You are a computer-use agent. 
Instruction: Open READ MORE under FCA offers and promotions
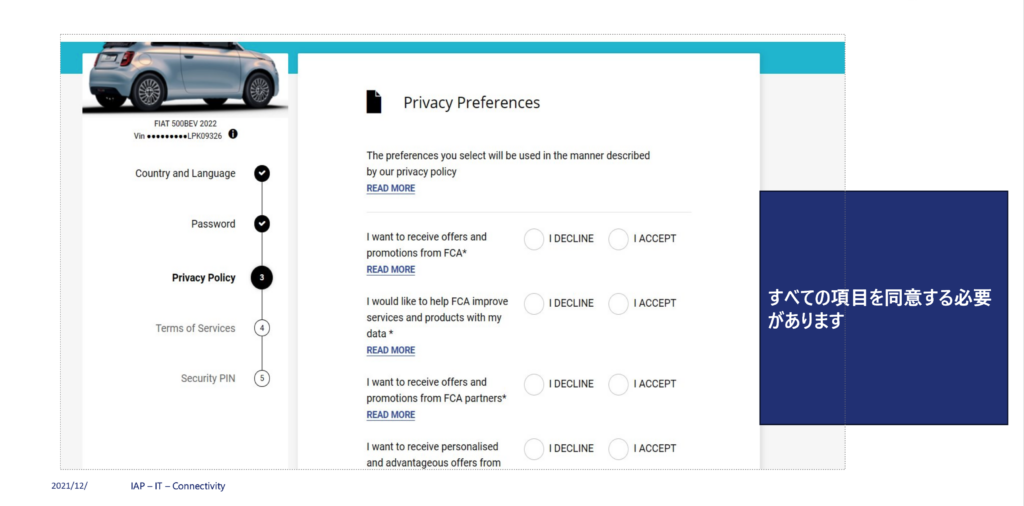391,269
